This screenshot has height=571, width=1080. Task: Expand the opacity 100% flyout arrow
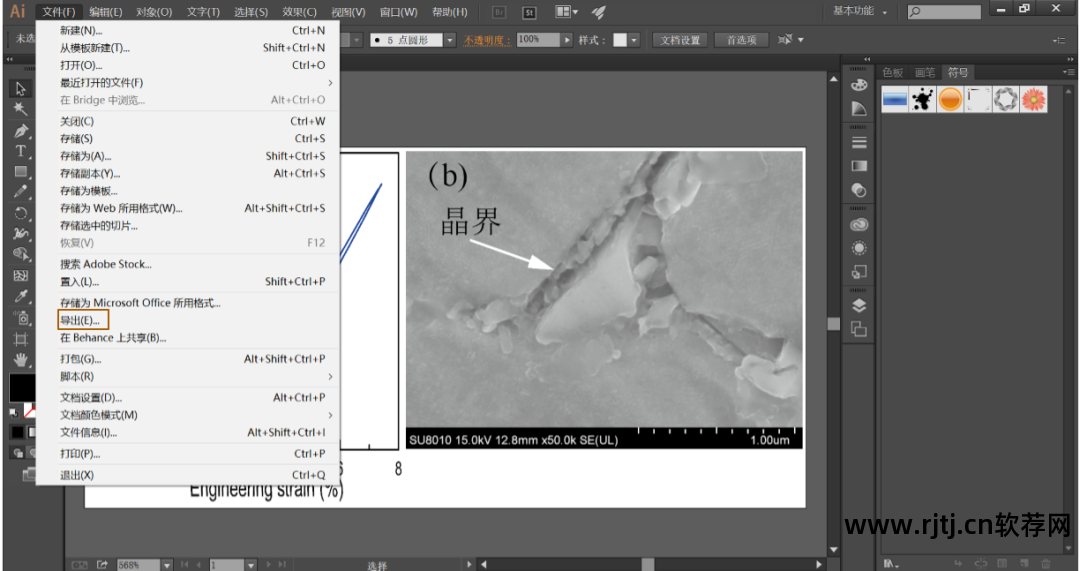point(567,40)
